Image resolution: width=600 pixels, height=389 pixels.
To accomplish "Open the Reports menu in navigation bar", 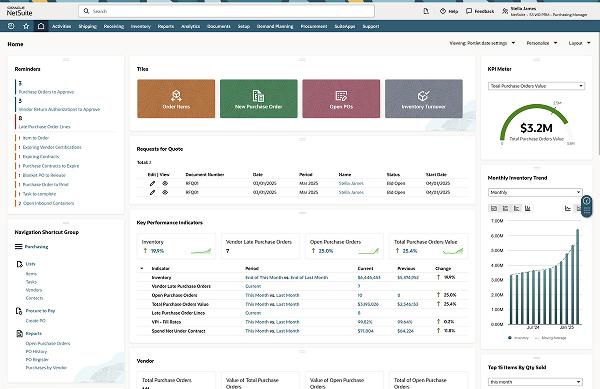I will 166,26.
